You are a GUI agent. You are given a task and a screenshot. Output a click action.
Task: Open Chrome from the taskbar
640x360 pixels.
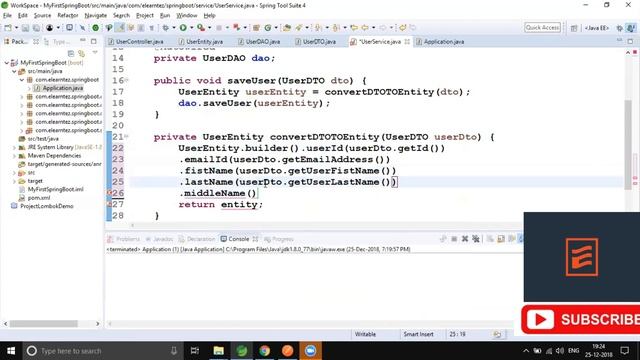[x=264, y=351]
